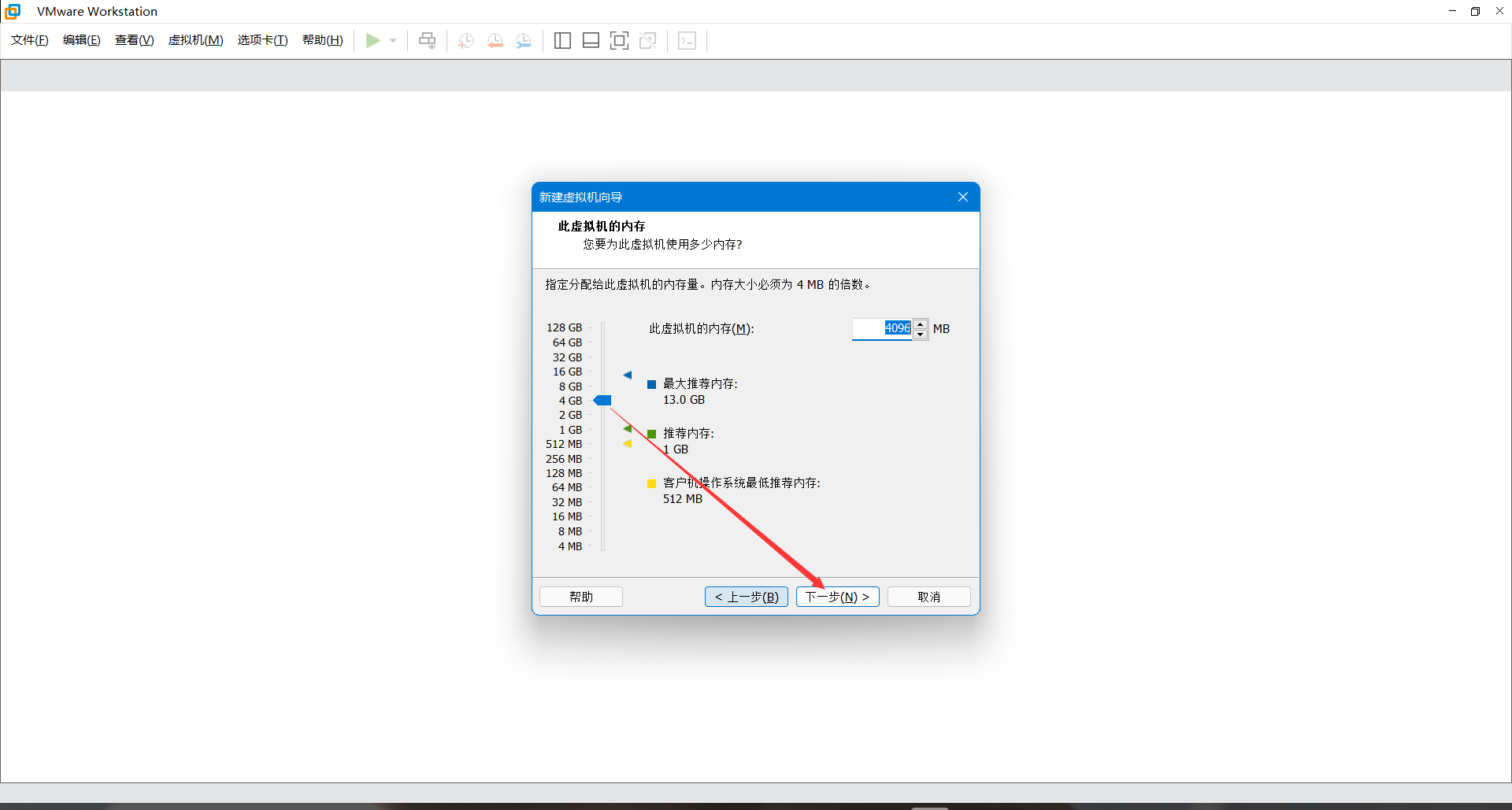Click the 推荐内存 legend text
The height and width of the screenshot is (810, 1512).
[x=688, y=433]
